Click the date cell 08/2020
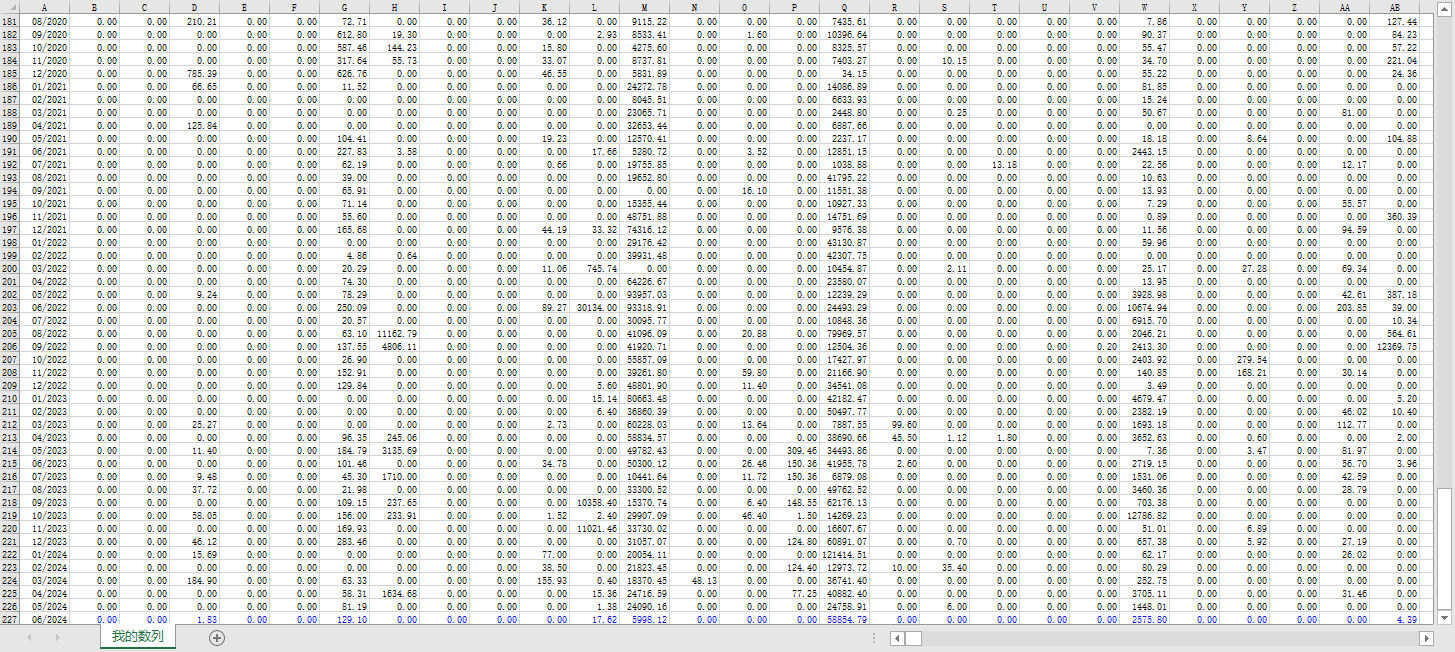This screenshot has width=1455, height=652. (45, 21)
